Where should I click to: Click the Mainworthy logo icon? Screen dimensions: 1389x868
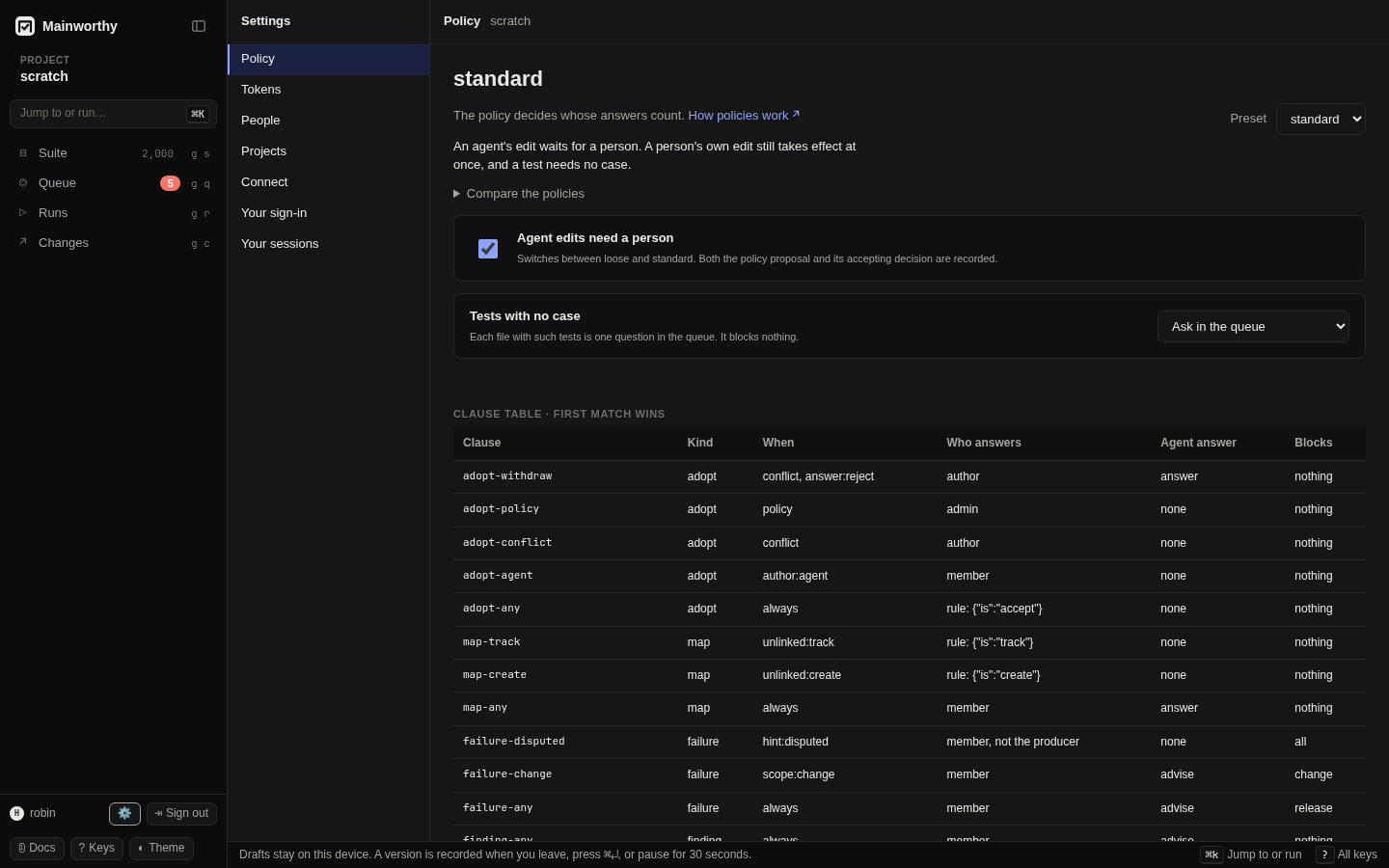pyautogui.click(x=25, y=26)
